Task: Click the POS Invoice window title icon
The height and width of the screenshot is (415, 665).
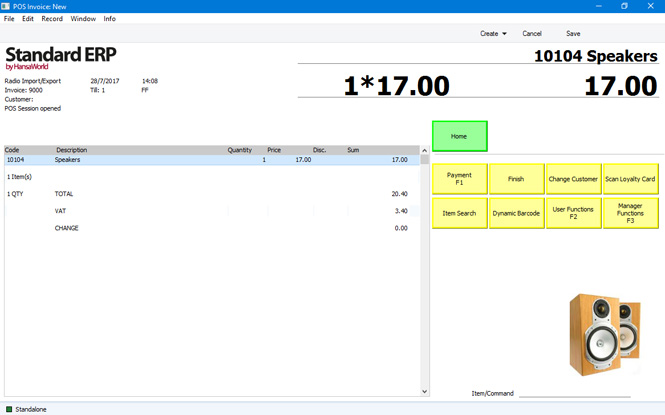Action: (x=6, y=6)
